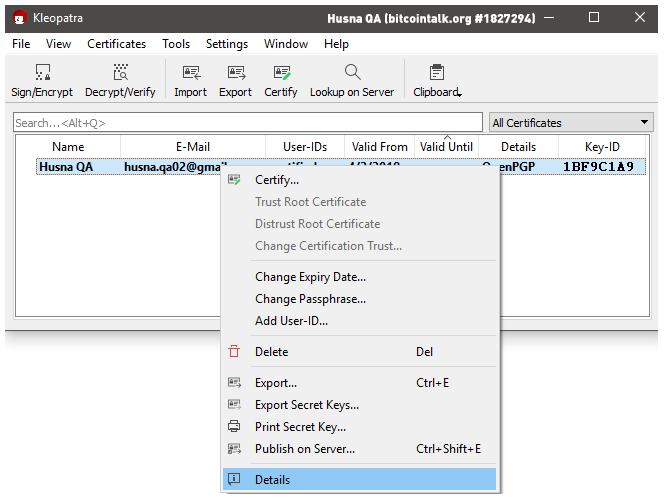Select Export Secret Keys... entry
The height and width of the screenshot is (500, 664).
359,405
